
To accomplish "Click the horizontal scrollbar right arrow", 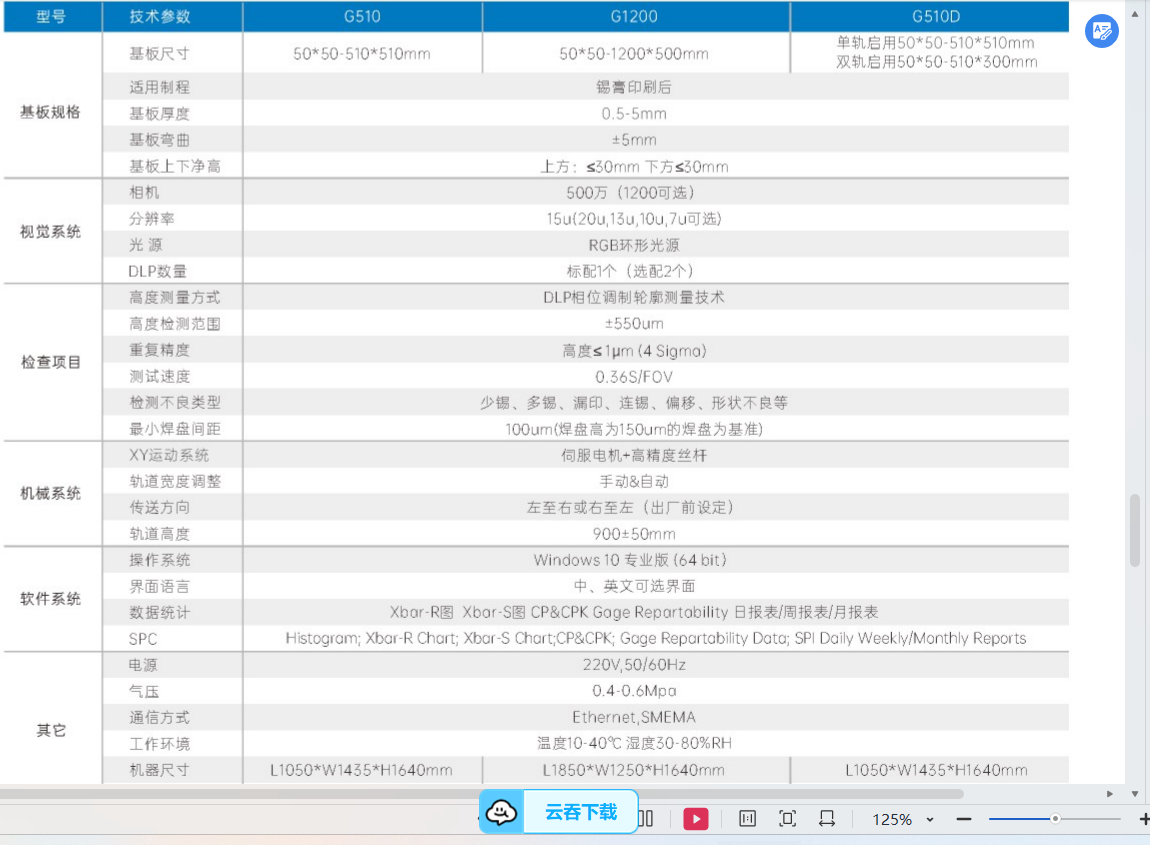I will pos(1110,794).
